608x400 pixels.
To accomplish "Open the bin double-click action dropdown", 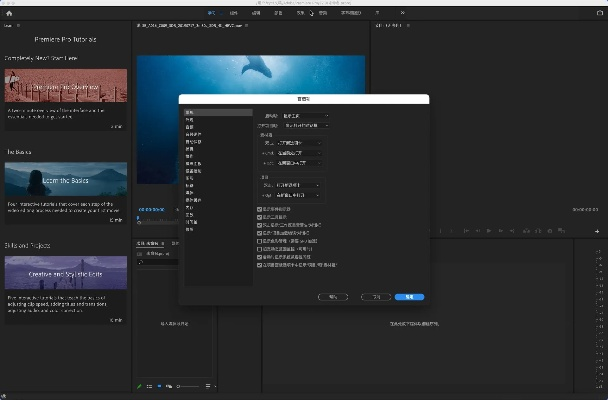I will coord(298,143).
